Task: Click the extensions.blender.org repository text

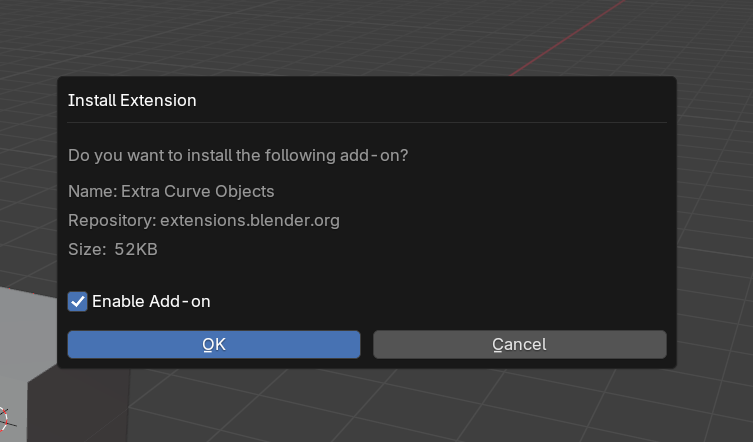Action: pyautogui.click(x=250, y=220)
